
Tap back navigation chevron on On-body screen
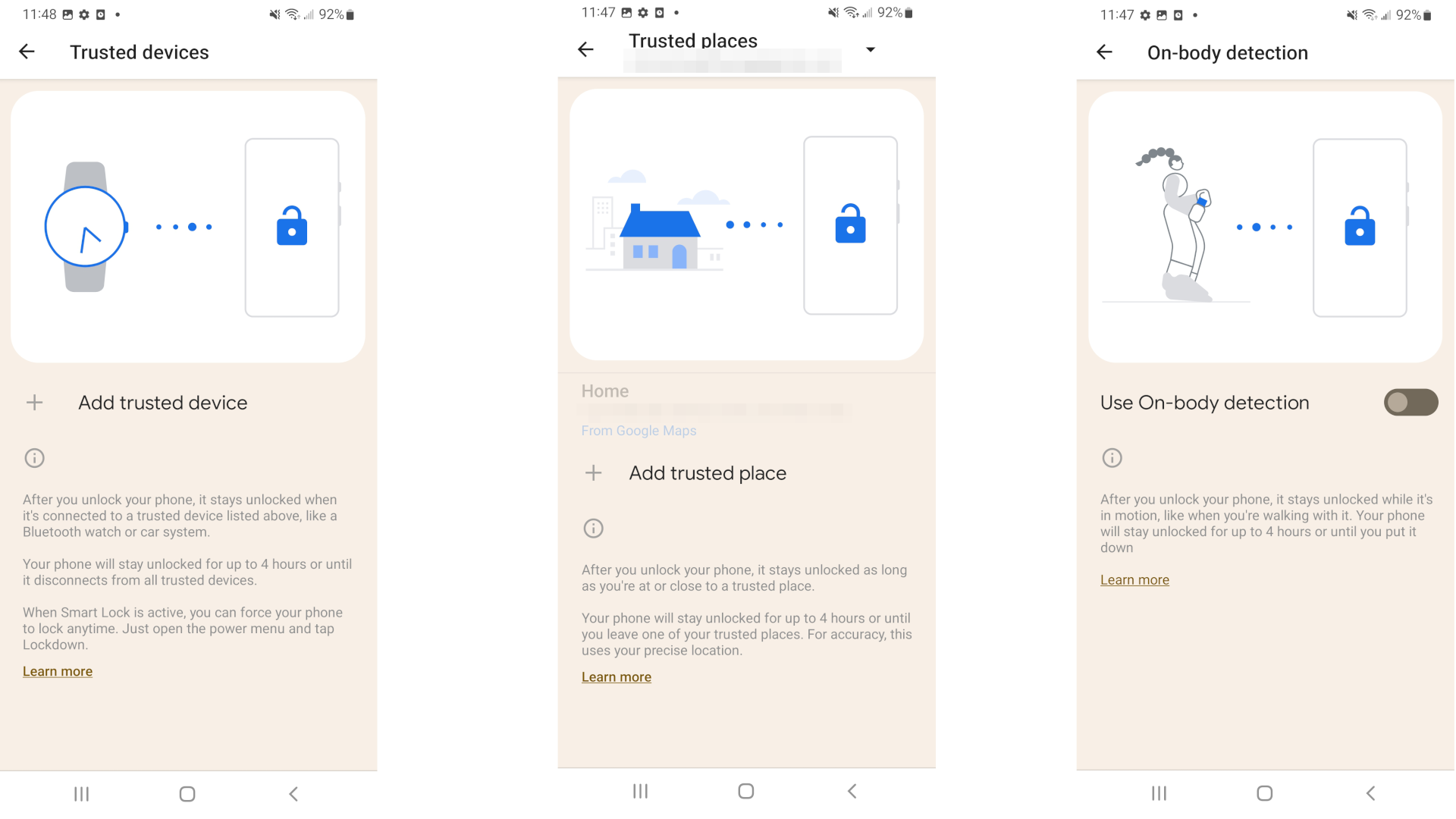click(x=1370, y=793)
